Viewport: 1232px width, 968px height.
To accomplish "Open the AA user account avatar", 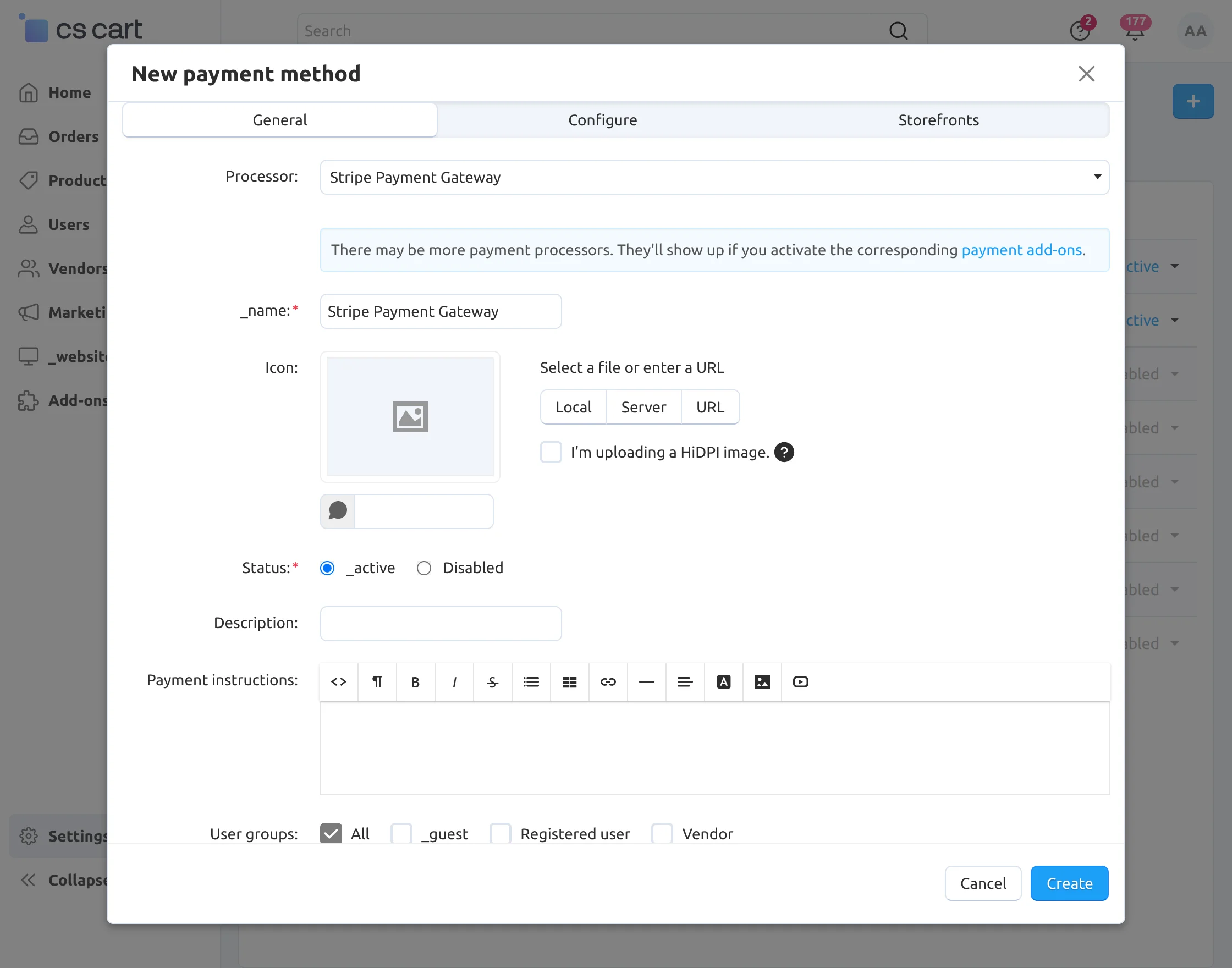I will pyautogui.click(x=1195, y=31).
